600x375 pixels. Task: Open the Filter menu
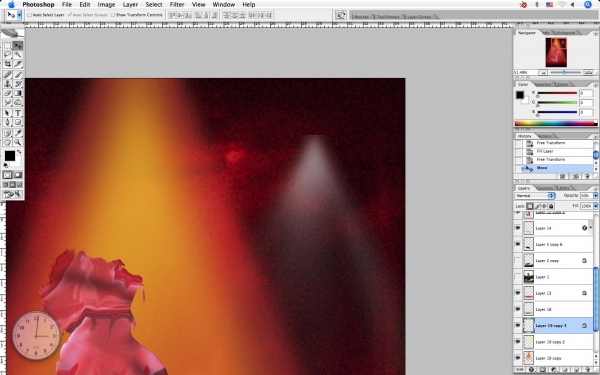click(x=177, y=5)
